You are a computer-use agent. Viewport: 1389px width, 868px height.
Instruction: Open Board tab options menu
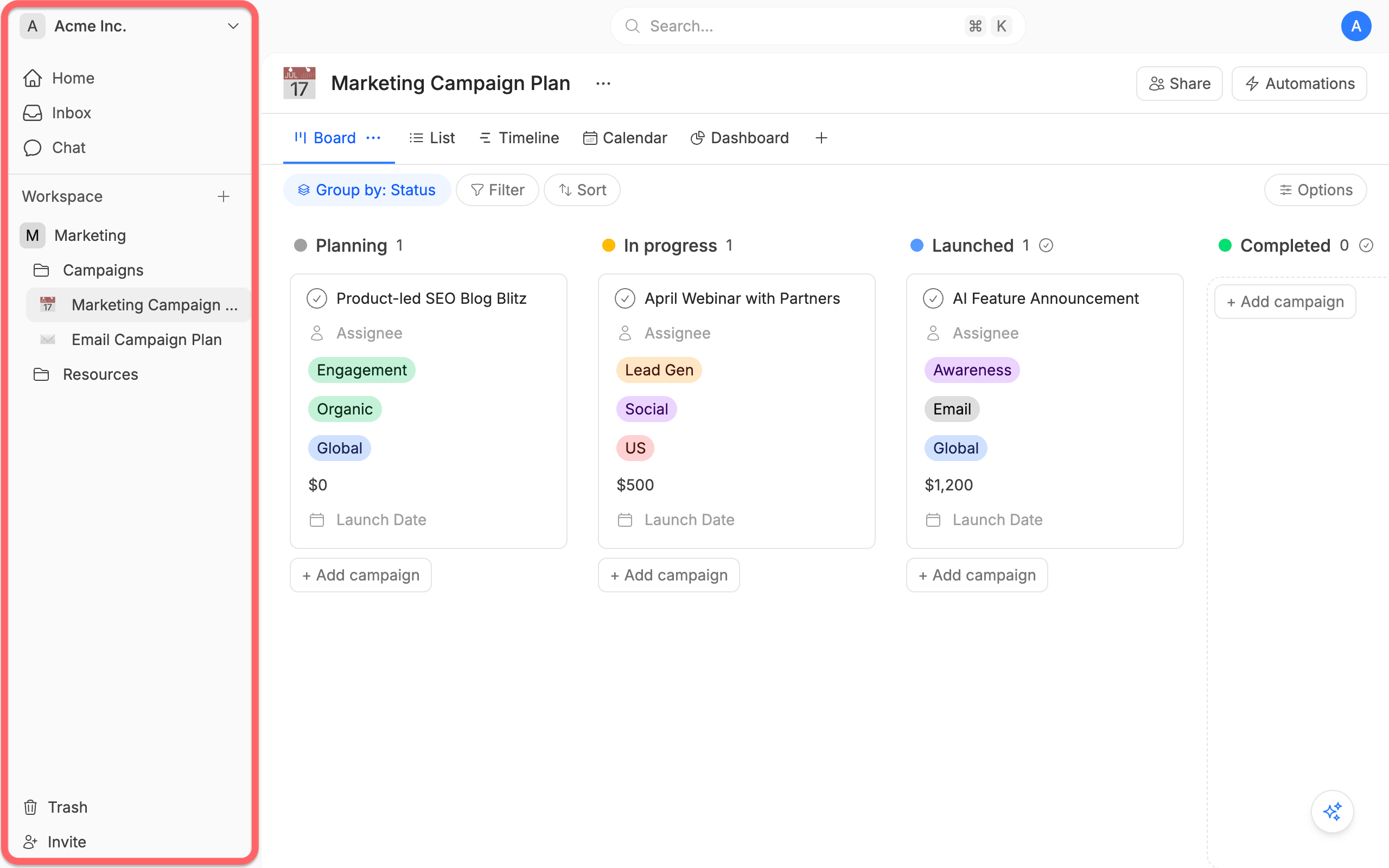pyautogui.click(x=374, y=138)
